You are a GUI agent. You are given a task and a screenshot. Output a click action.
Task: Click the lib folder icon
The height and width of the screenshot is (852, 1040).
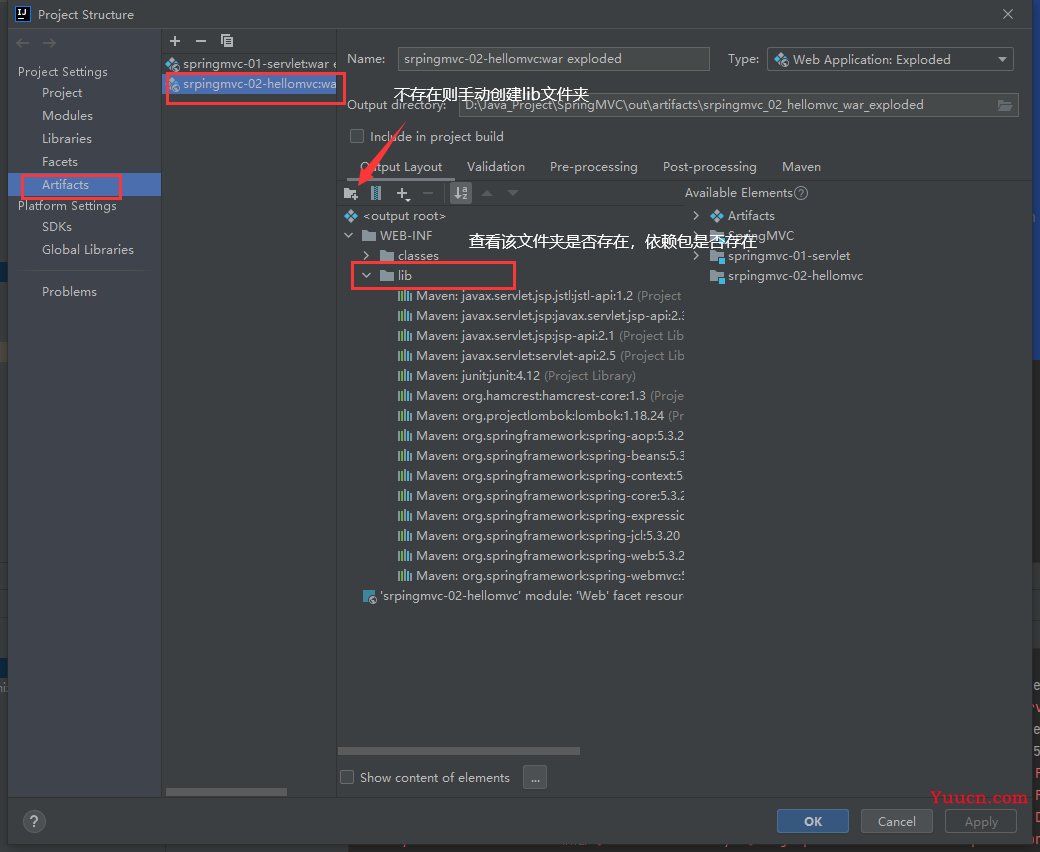point(387,276)
